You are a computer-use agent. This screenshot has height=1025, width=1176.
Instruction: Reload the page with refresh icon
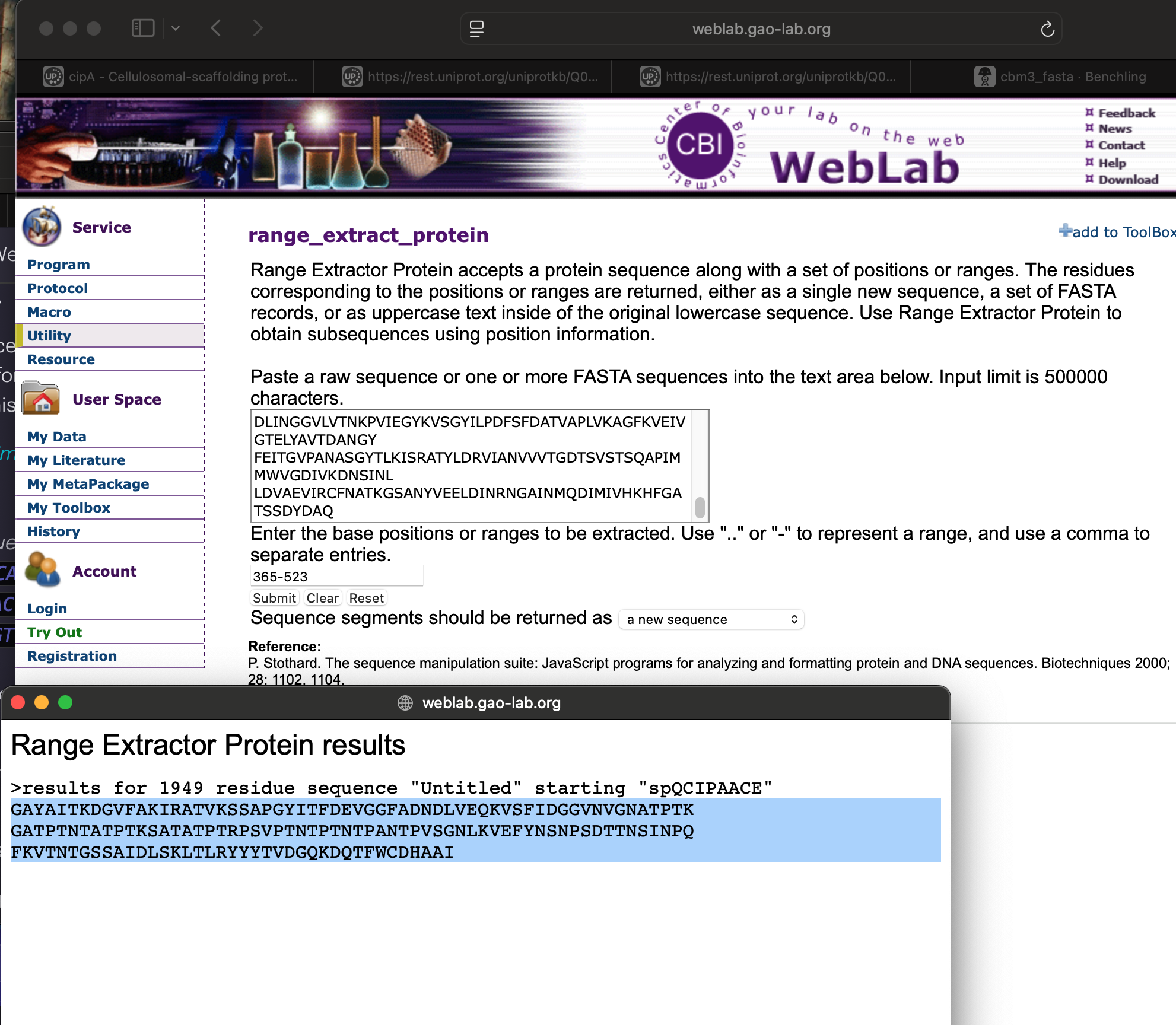point(1047,29)
